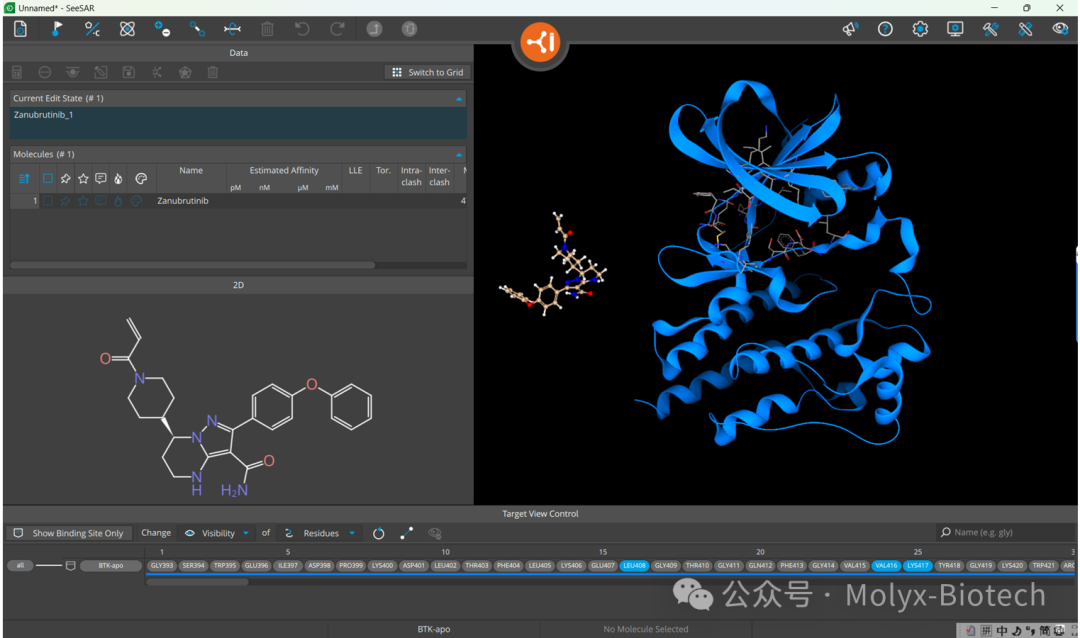Toggle the select-all checkbox in Molecules header
The image size is (1080, 638).
pos(48,178)
